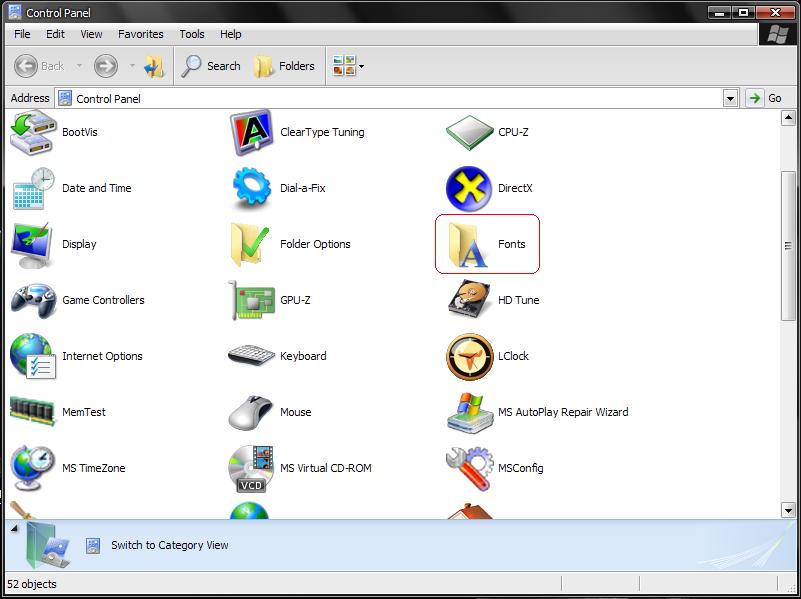Click the Search toolbar button
Screen dimensions: 801x599
pyautogui.click(x=211, y=66)
